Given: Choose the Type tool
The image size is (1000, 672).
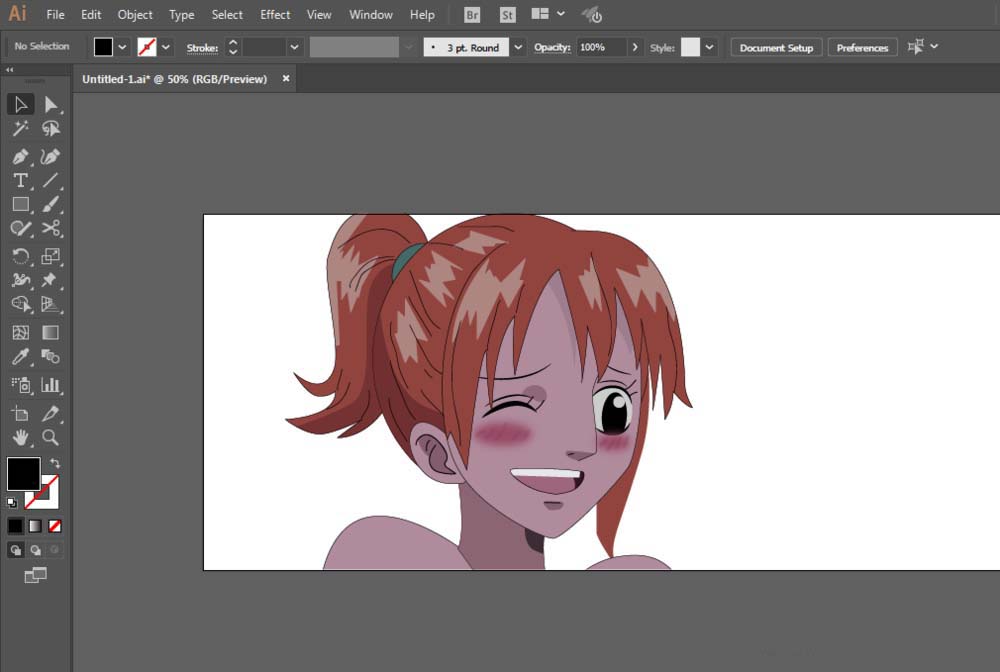Looking at the screenshot, I should click(x=20, y=180).
